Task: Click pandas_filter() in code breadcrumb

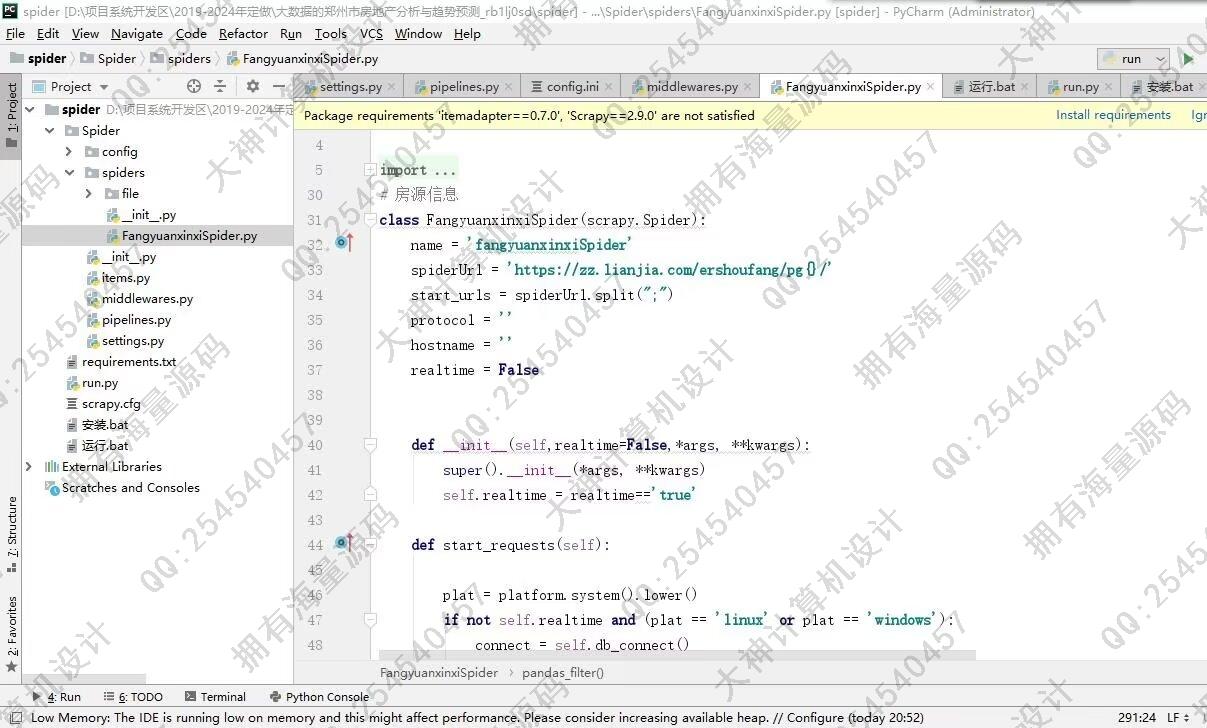Action: (563, 673)
